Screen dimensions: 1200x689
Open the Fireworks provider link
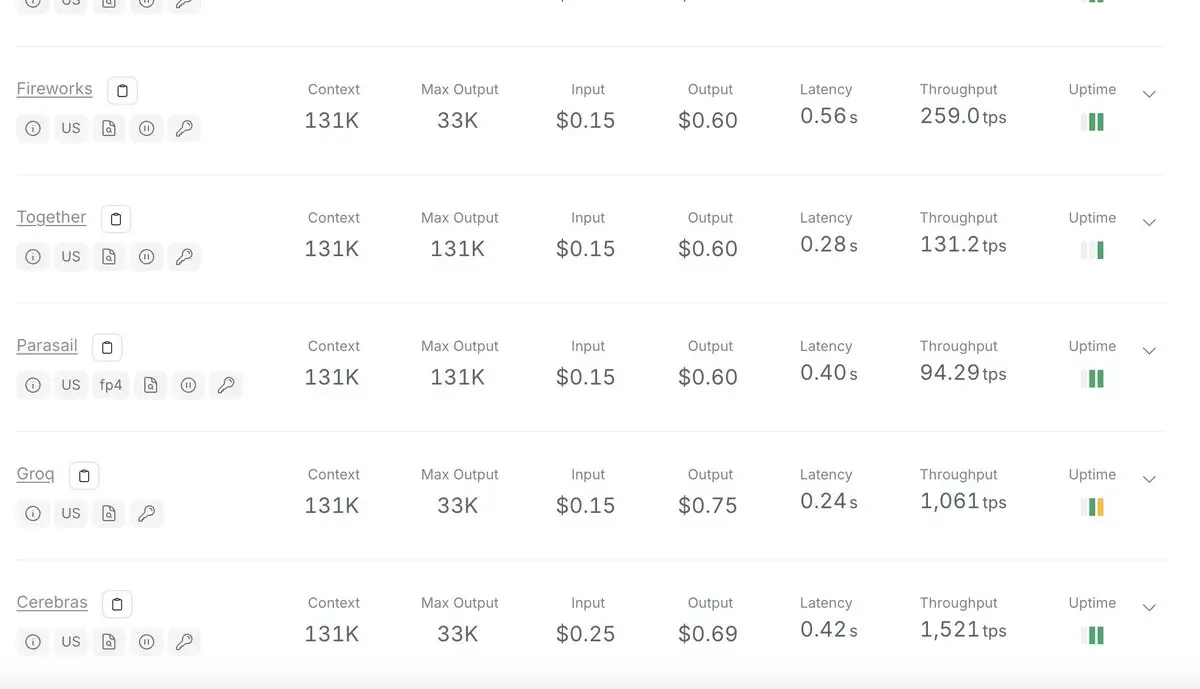point(54,89)
